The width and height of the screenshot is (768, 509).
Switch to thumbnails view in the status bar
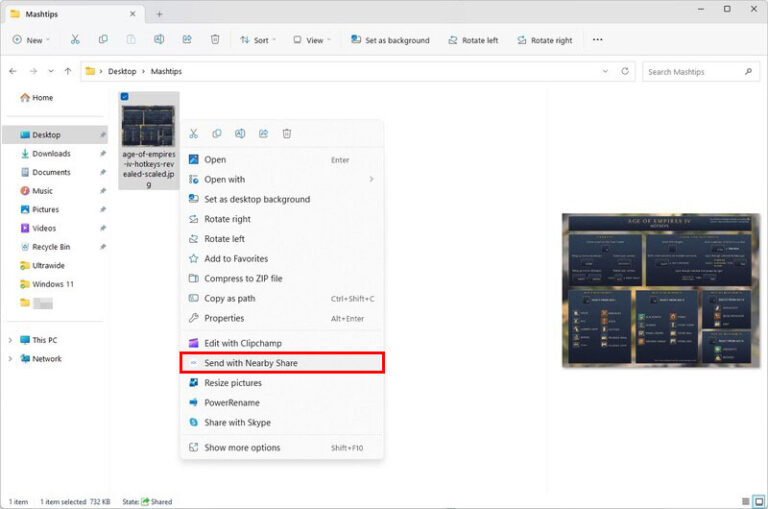[x=758, y=501]
